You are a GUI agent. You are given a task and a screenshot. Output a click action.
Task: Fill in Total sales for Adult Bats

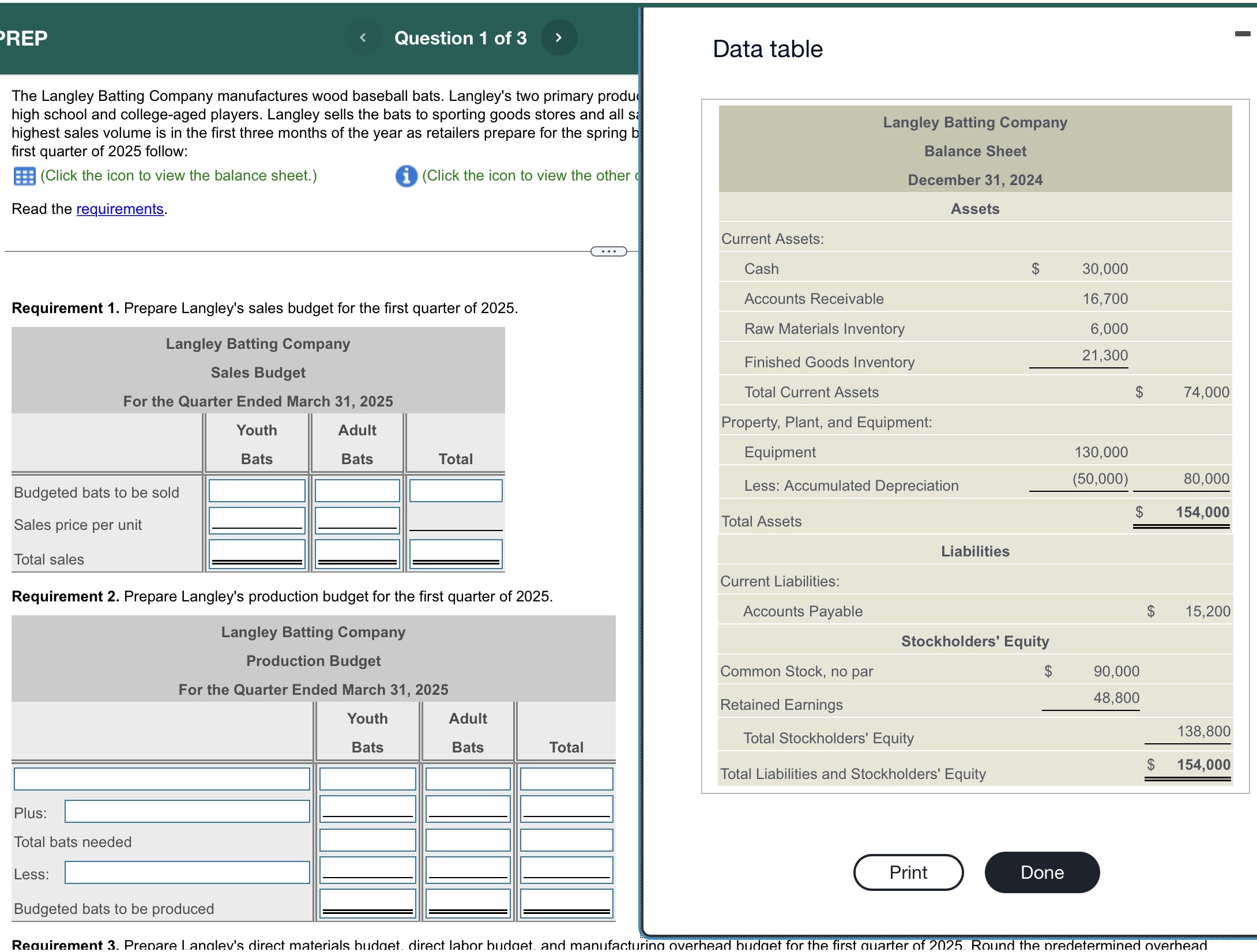click(356, 554)
